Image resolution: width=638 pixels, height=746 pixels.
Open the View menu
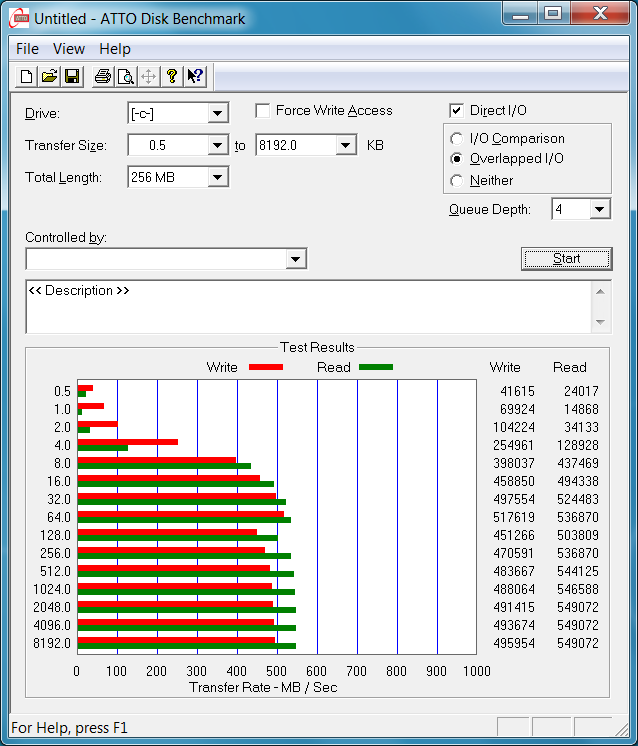click(69, 49)
